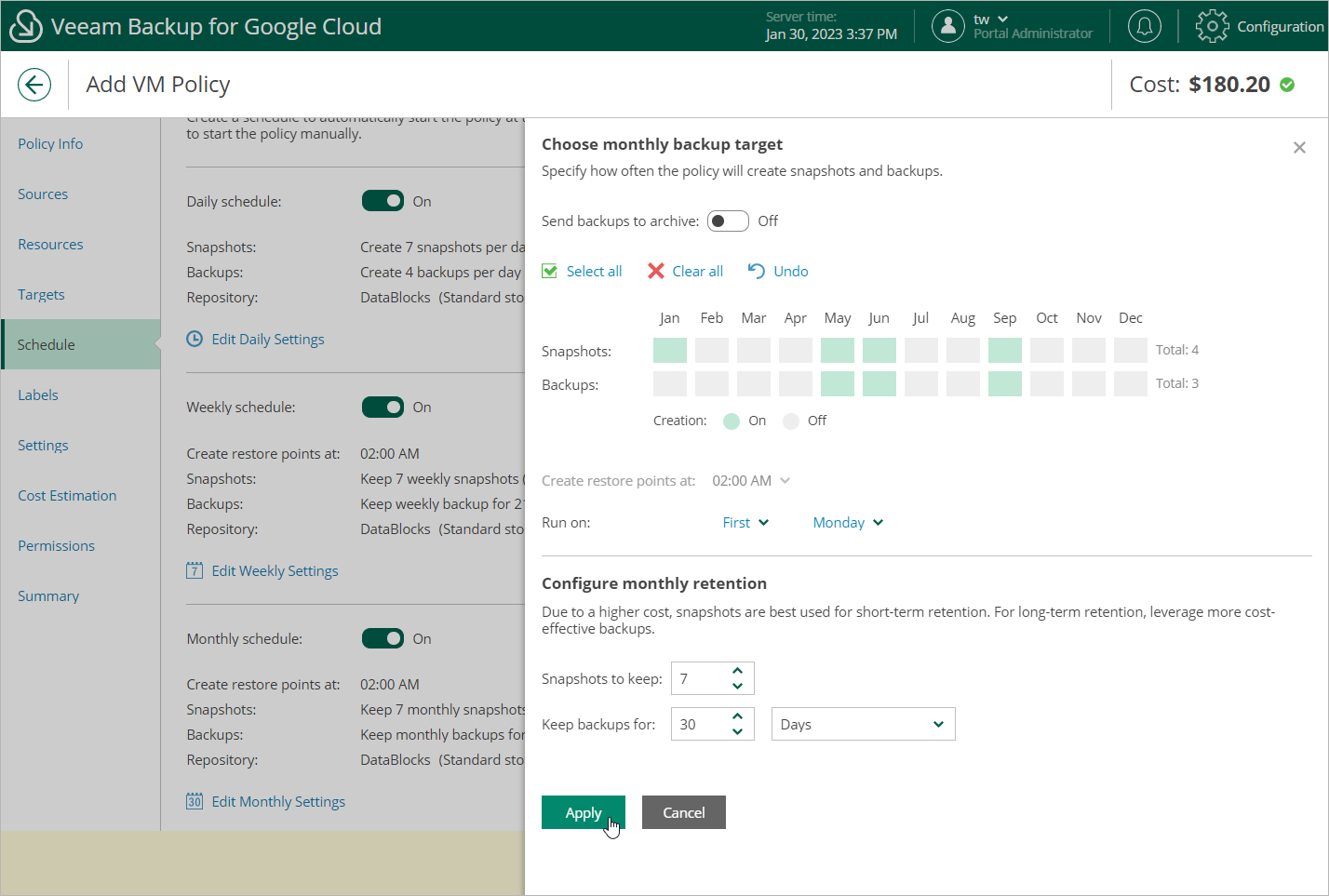This screenshot has height=896, width=1329.
Task: Toggle Send backups to archive switch
Action: (728, 221)
